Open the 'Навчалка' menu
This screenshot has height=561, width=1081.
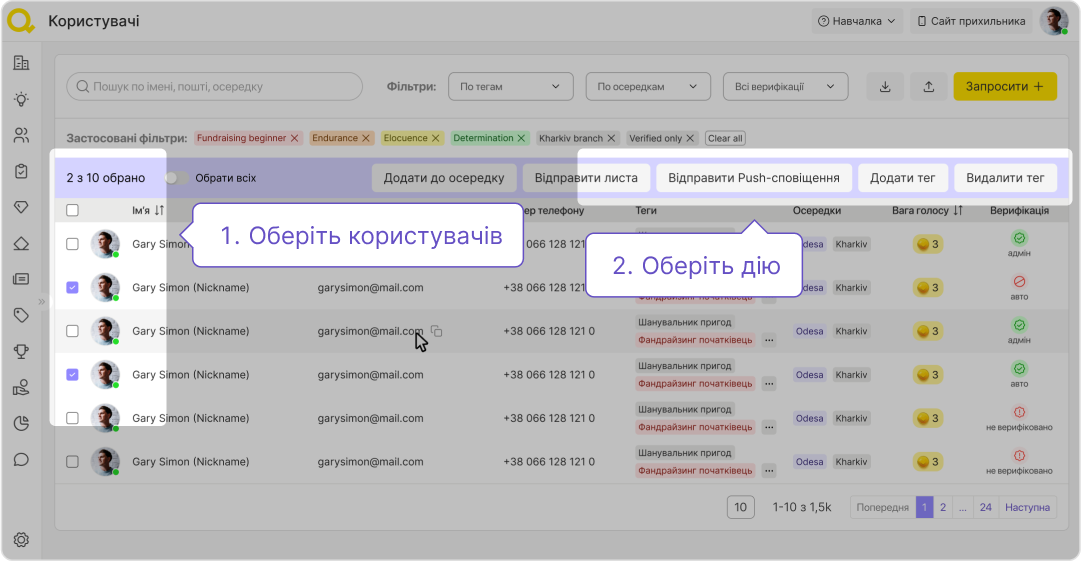(x=856, y=21)
